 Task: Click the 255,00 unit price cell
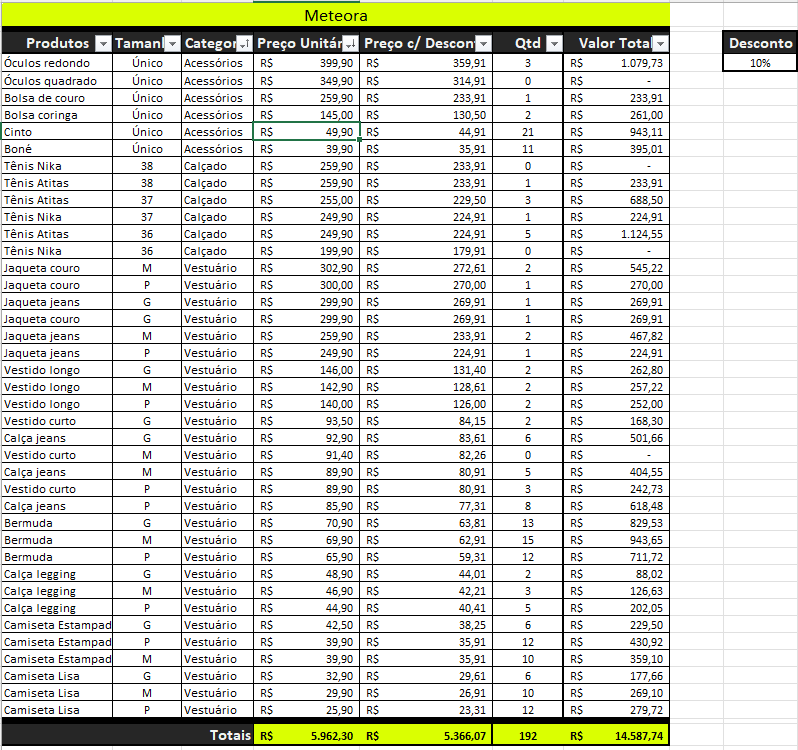point(306,200)
